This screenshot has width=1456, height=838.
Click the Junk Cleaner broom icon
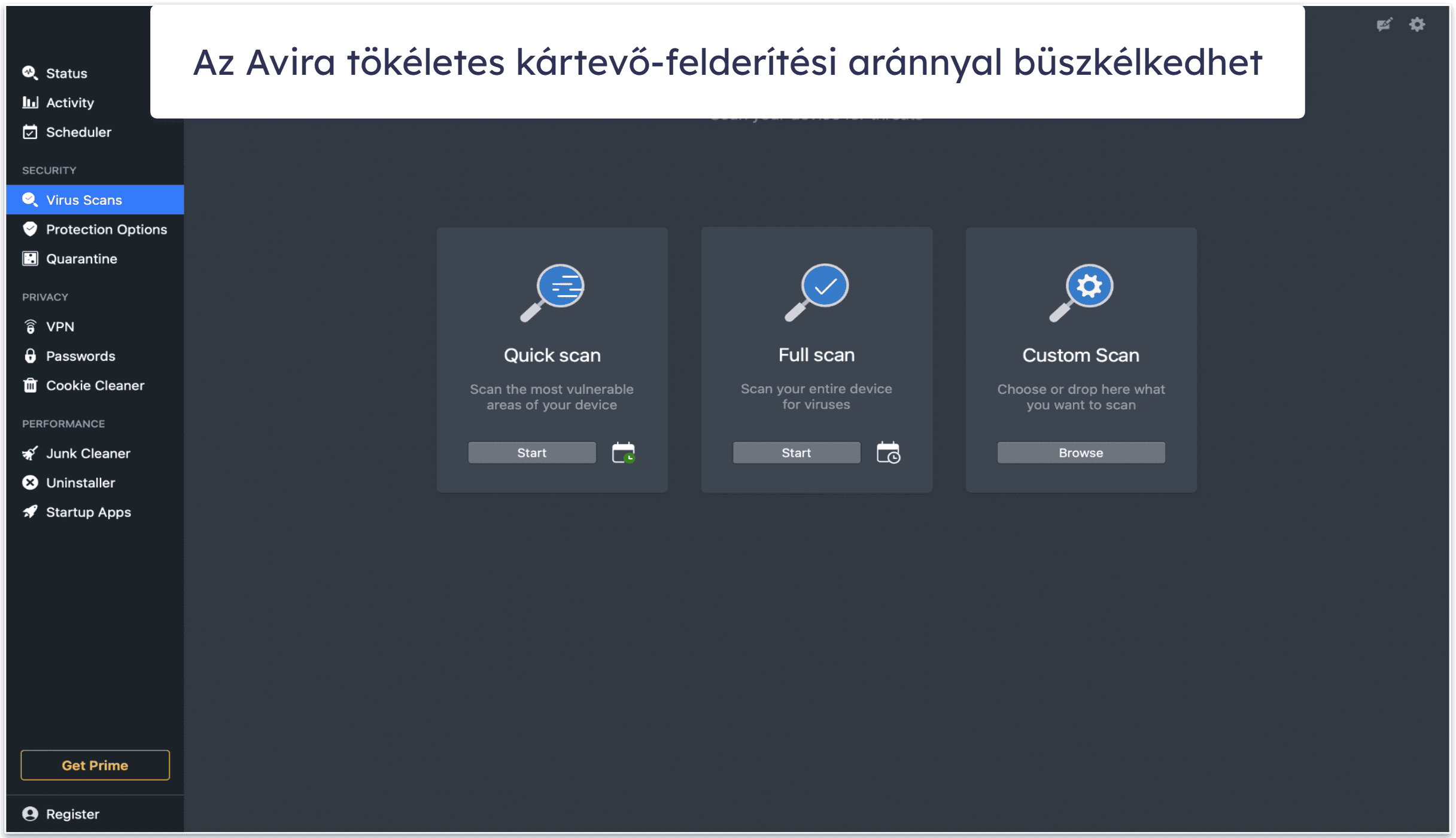[30, 453]
